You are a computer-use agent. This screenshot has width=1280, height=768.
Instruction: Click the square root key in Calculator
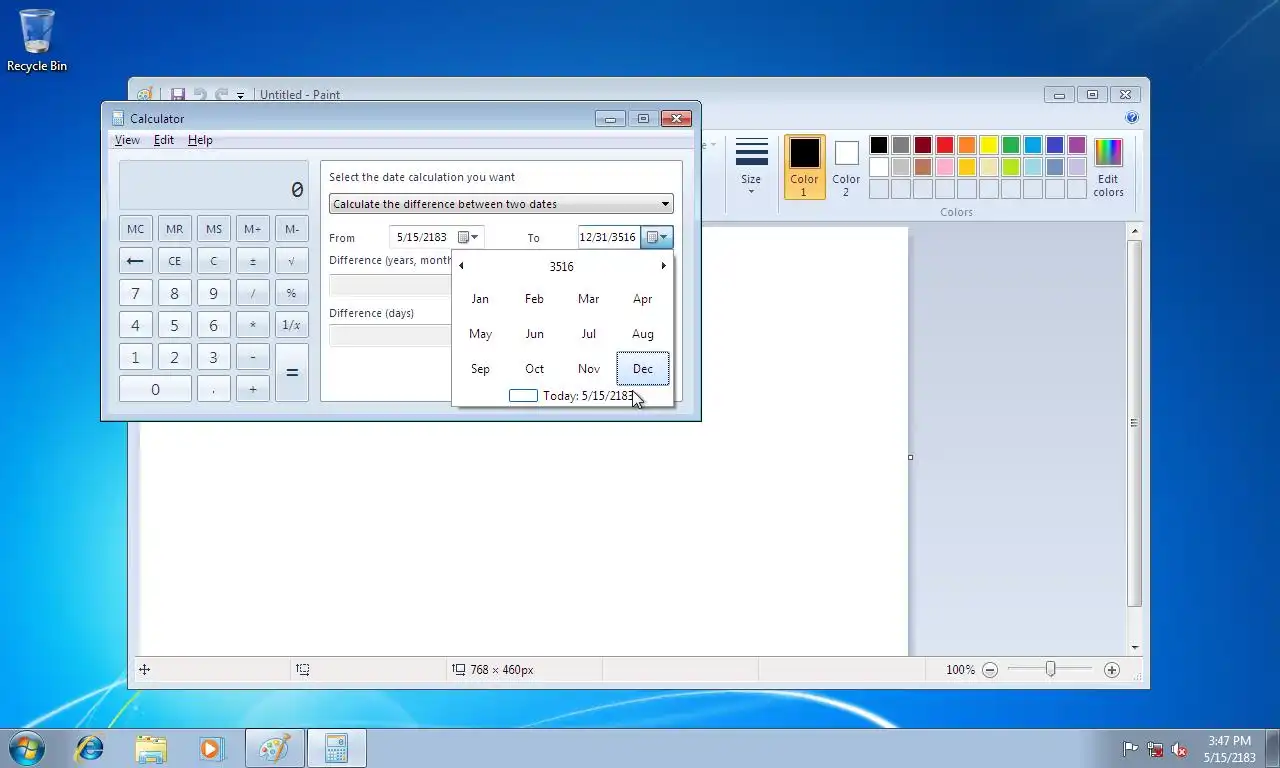291,261
